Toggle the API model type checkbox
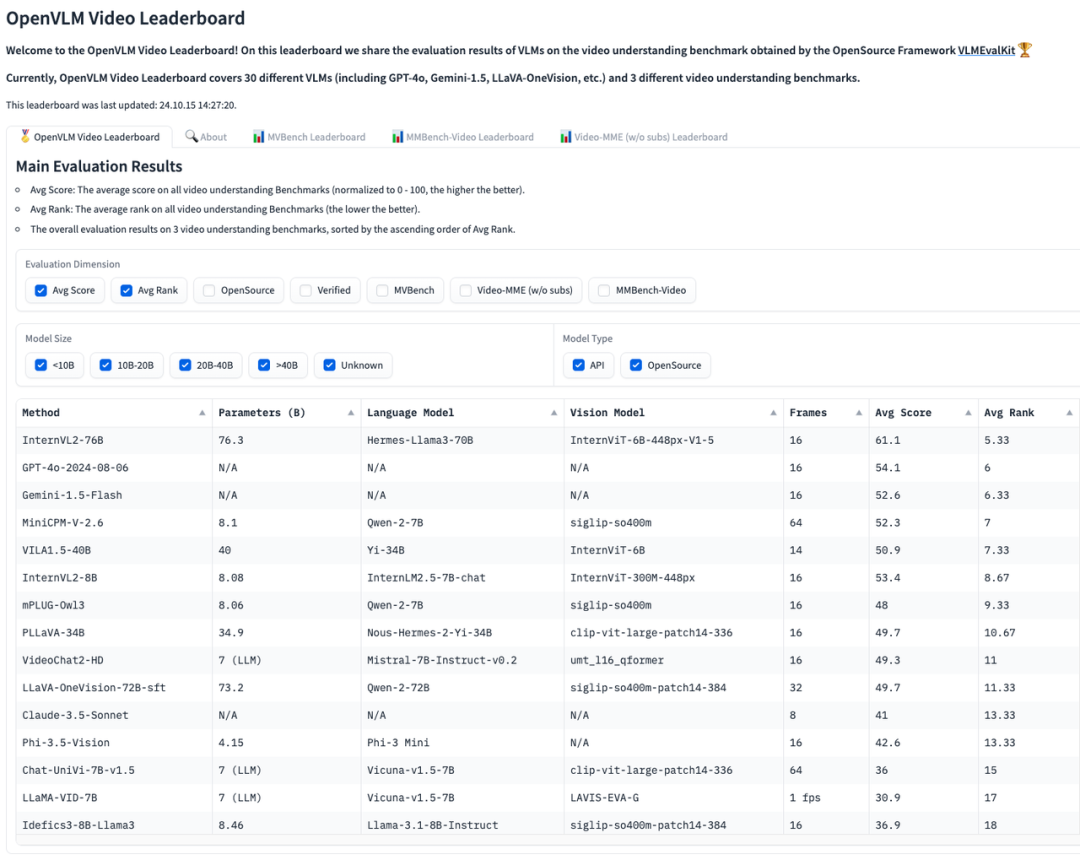This screenshot has height=860, width=1080. click(x=579, y=365)
